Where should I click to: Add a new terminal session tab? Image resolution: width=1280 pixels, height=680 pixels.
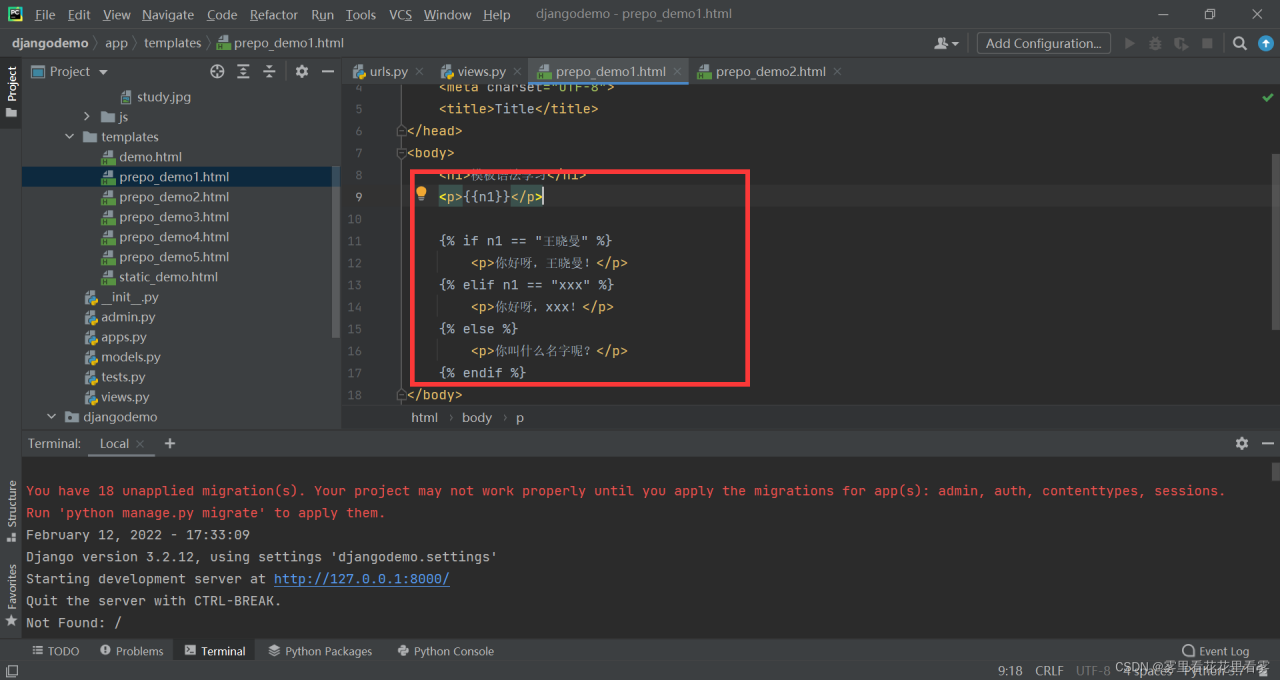(170, 443)
